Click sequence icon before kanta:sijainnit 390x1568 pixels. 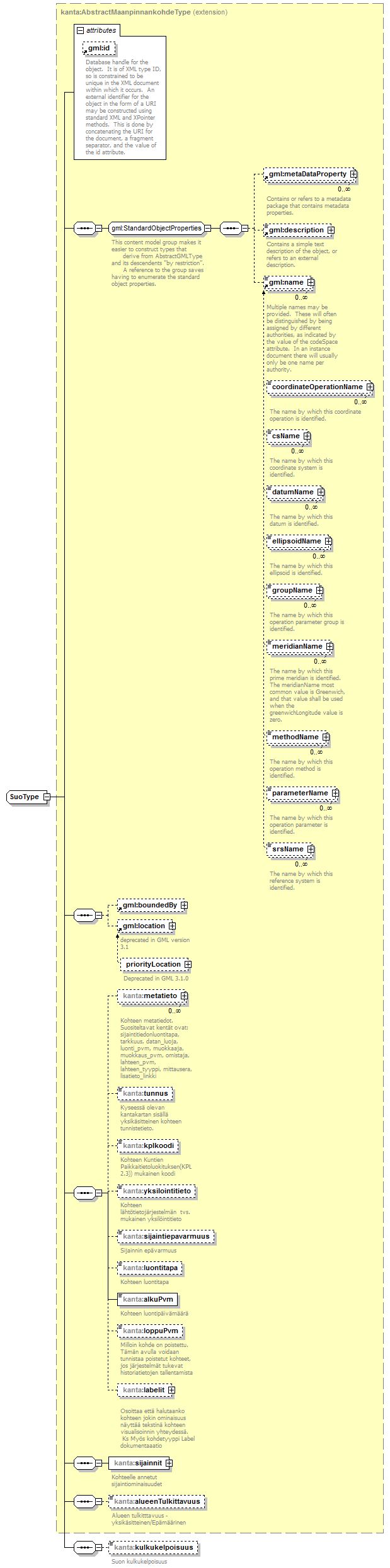[84, 1463]
